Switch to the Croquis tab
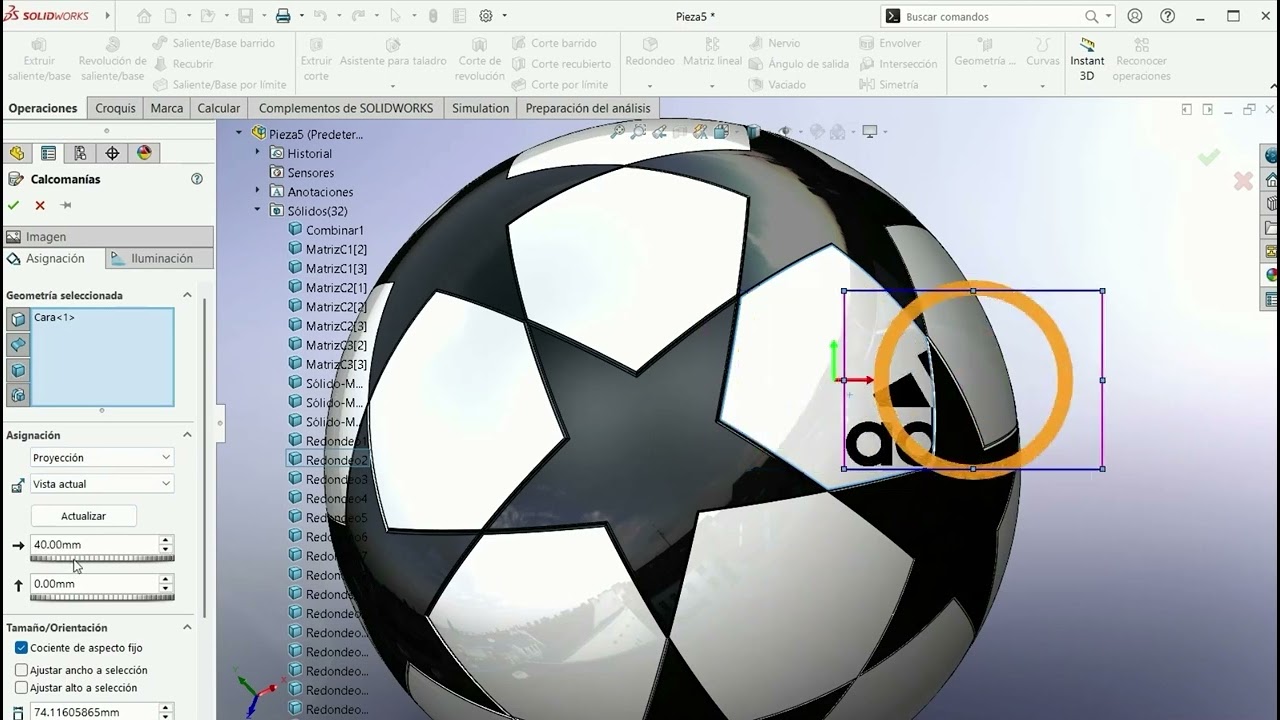The height and width of the screenshot is (720, 1280). 115,108
